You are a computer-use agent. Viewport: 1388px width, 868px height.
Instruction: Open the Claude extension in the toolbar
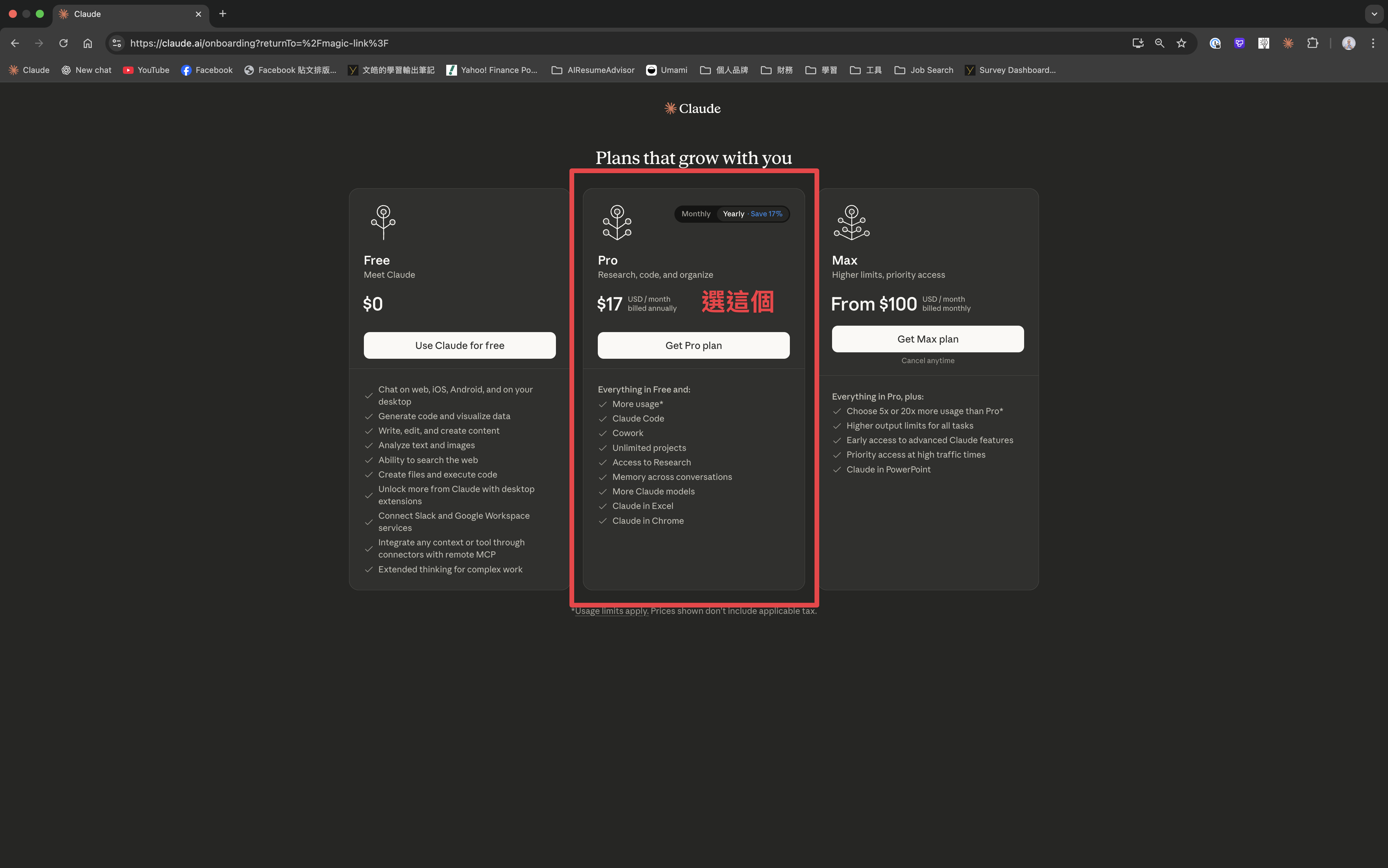point(1288,43)
